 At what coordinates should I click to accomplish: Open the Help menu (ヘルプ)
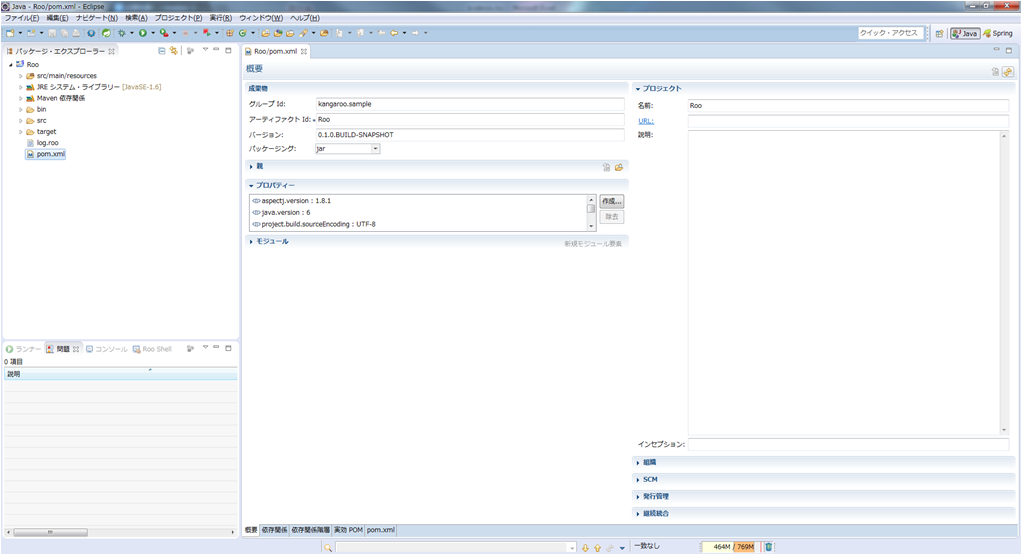click(x=304, y=18)
